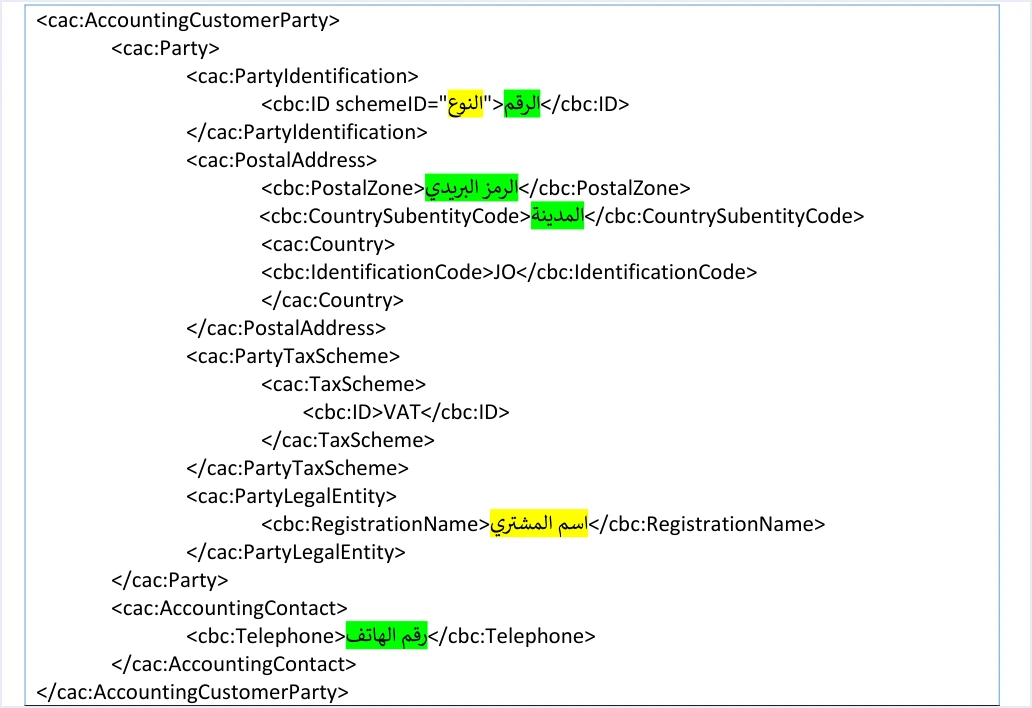Image resolution: width=1032 pixels, height=708 pixels.
Task: Click the opening cbc:Telephone tag
Action: 266,636
